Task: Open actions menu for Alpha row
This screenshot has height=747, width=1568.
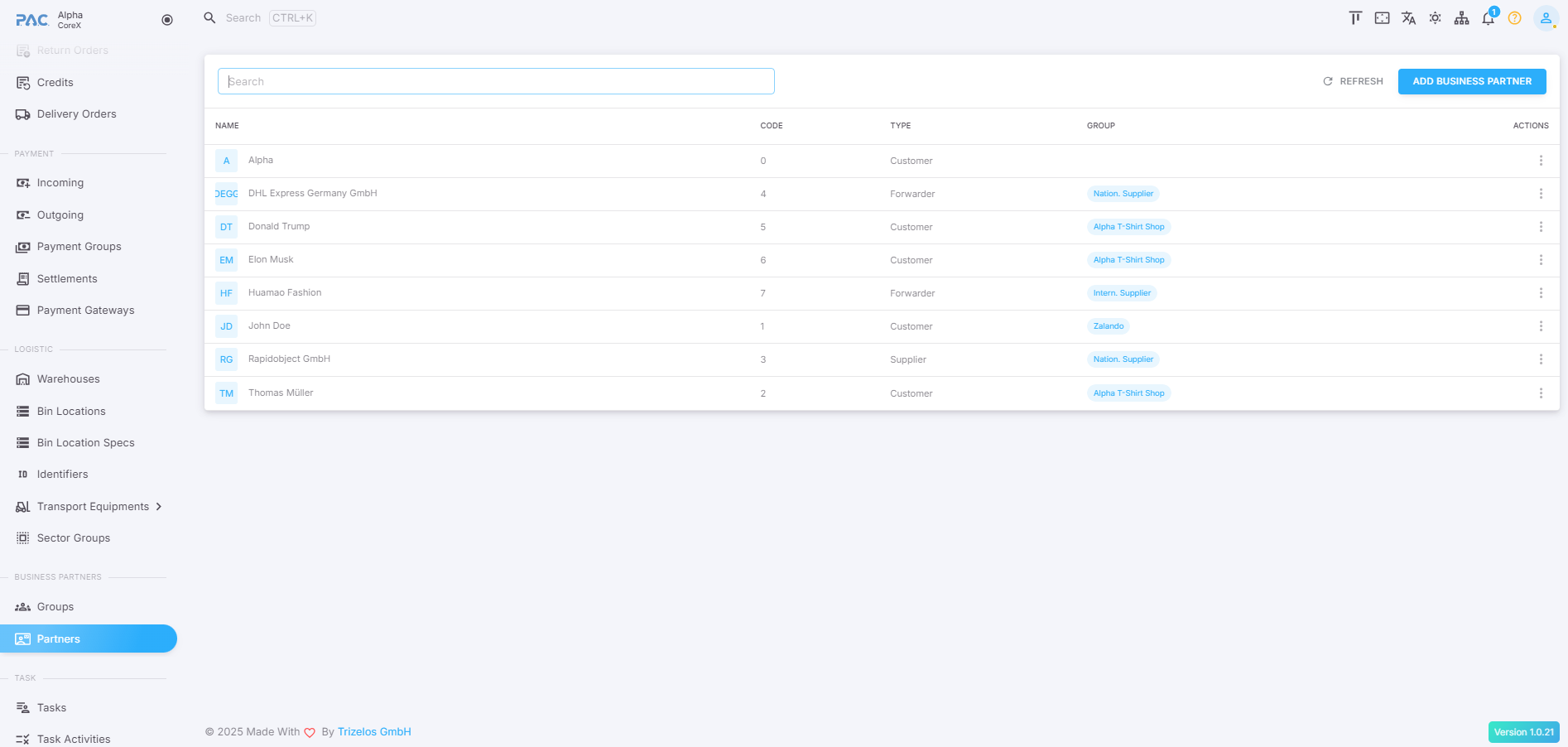Action: (1540, 161)
